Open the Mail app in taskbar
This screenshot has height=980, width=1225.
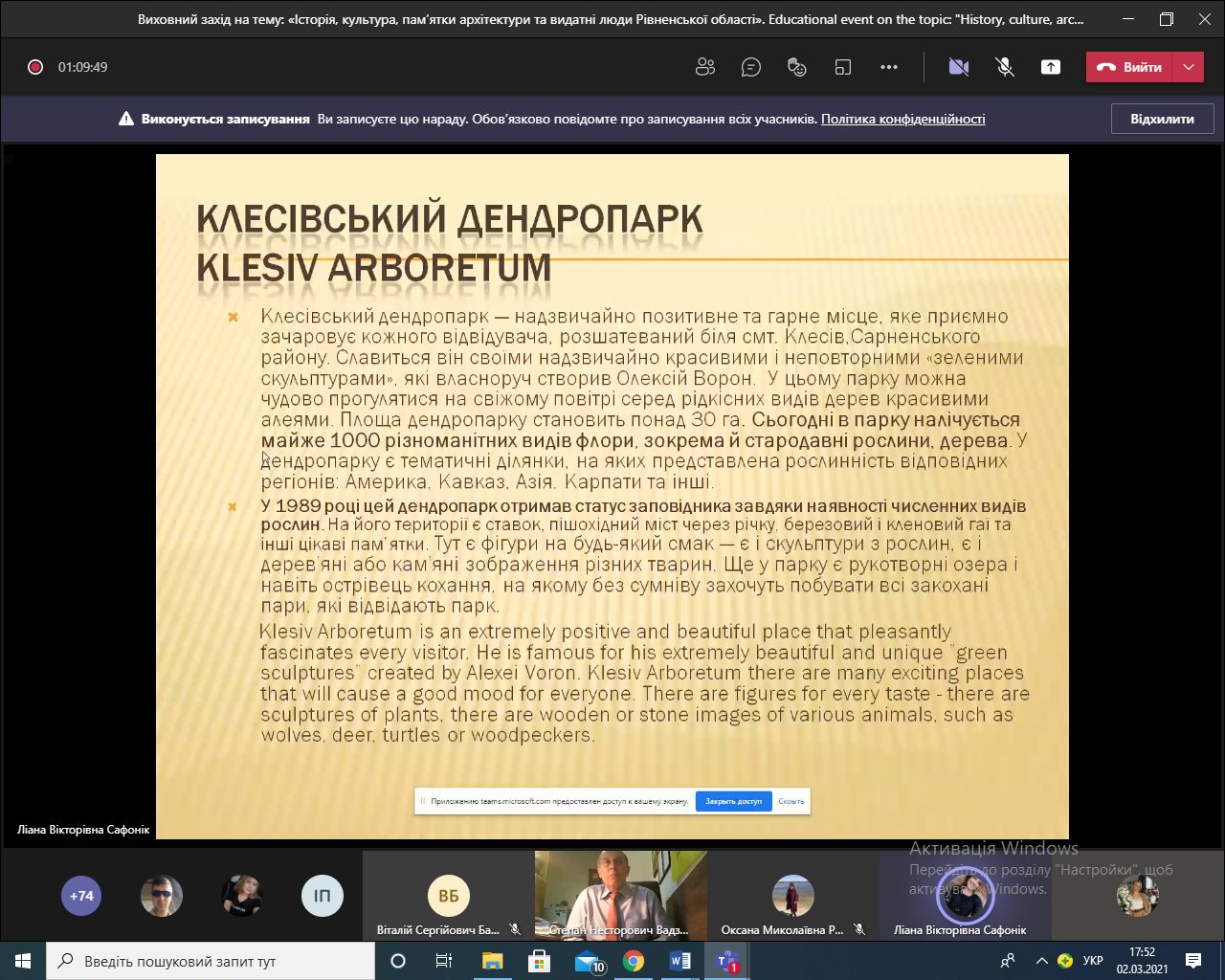click(x=587, y=961)
